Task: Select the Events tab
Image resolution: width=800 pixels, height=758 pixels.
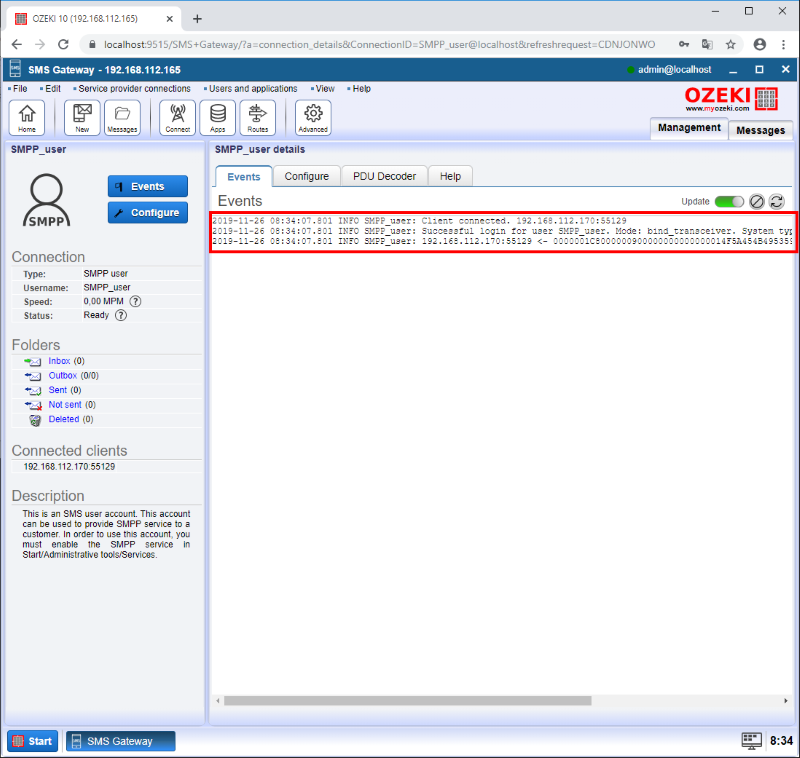Action: (x=243, y=176)
